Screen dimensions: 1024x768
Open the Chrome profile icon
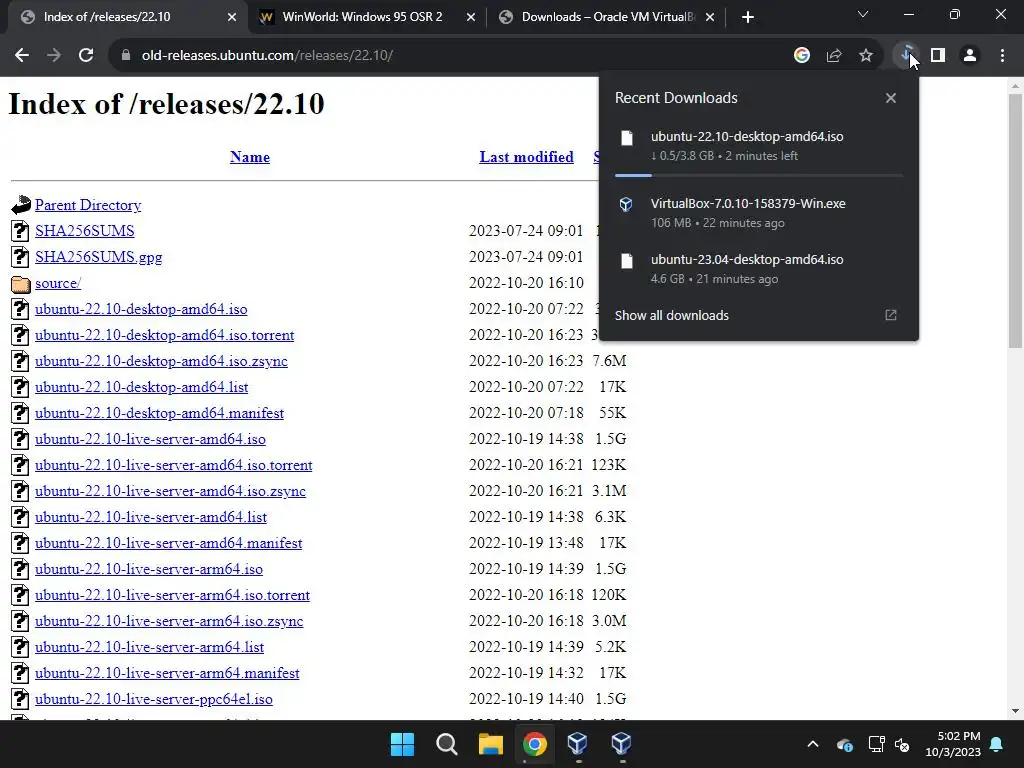tap(970, 56)
